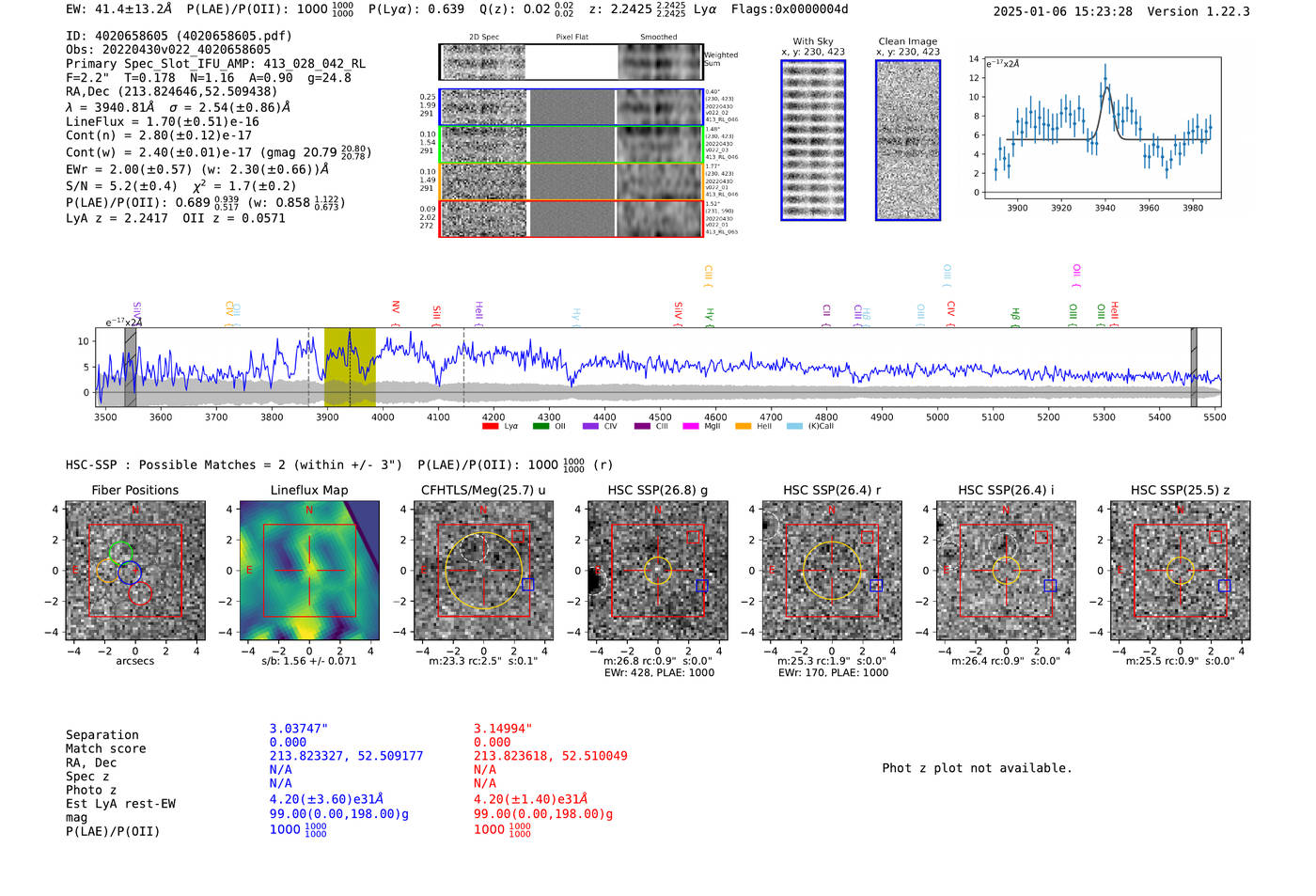Select the orange fiber circle in Fiber Positions
The width and height of the screenshot is (1316, 896).
point(109,570)
